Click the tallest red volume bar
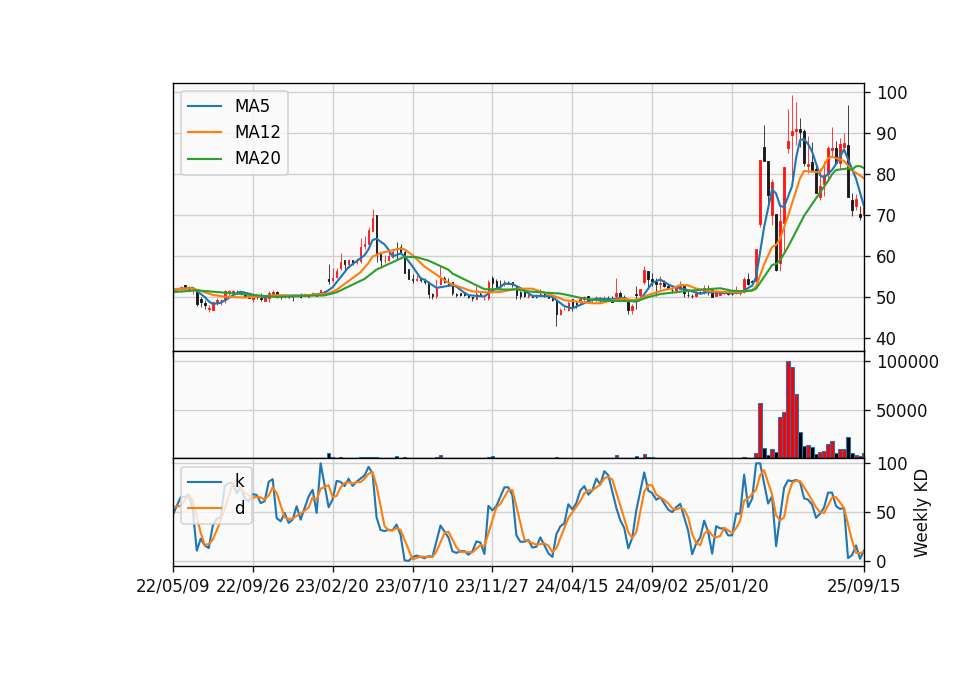Viewport: 960px width, 690px height. point(789,410)
